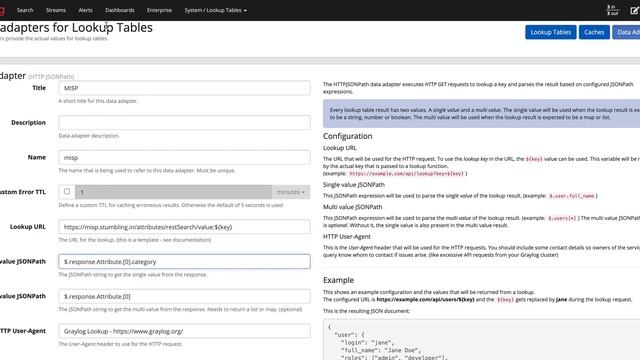Click the Single value JSONPath category field
640x360 pixels.
pos(184,262)
